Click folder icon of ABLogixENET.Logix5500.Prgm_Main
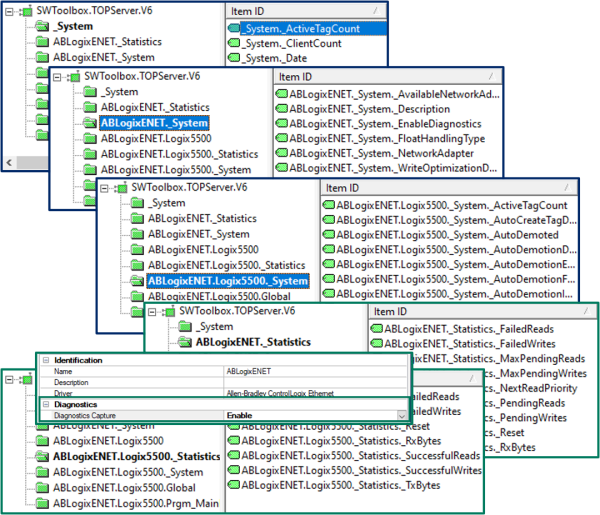Viewport: 600px width, 515px height. point(42,503)
